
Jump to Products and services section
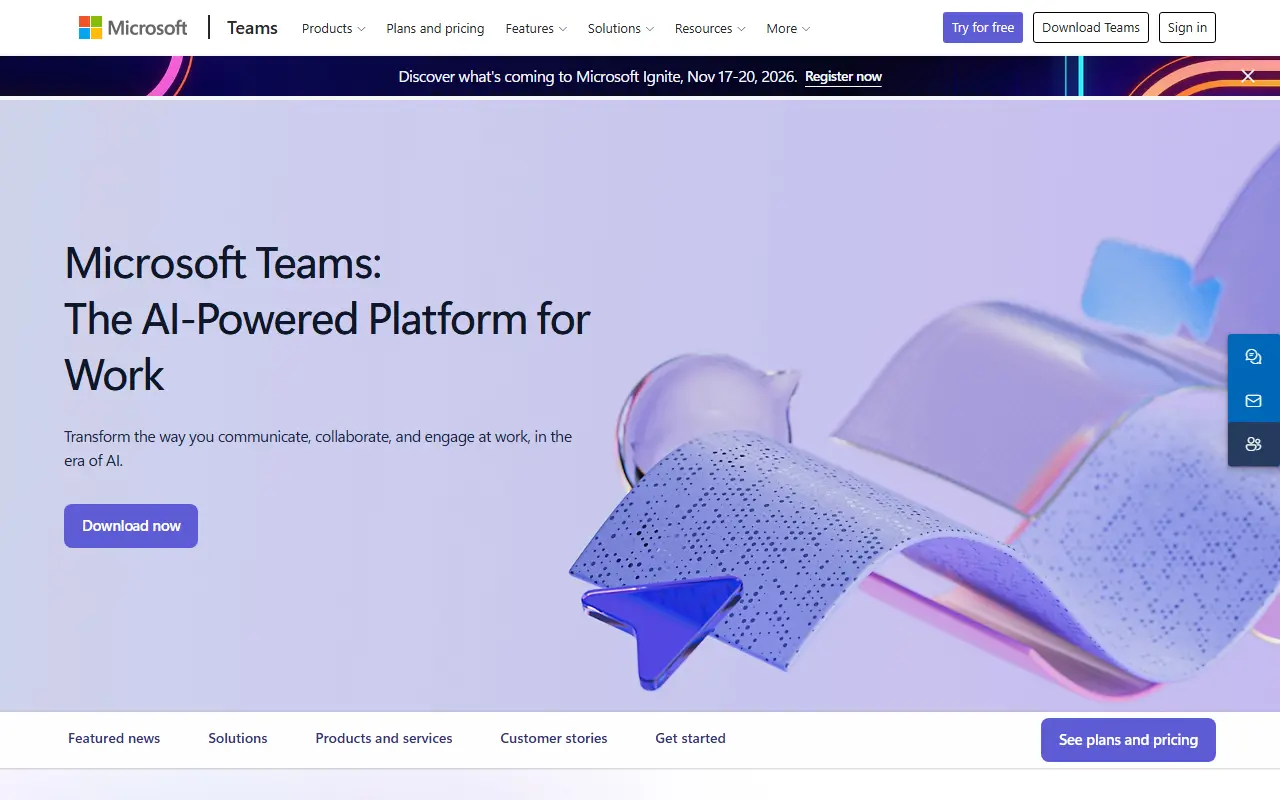pyautogui.click(x=384, y=739)
